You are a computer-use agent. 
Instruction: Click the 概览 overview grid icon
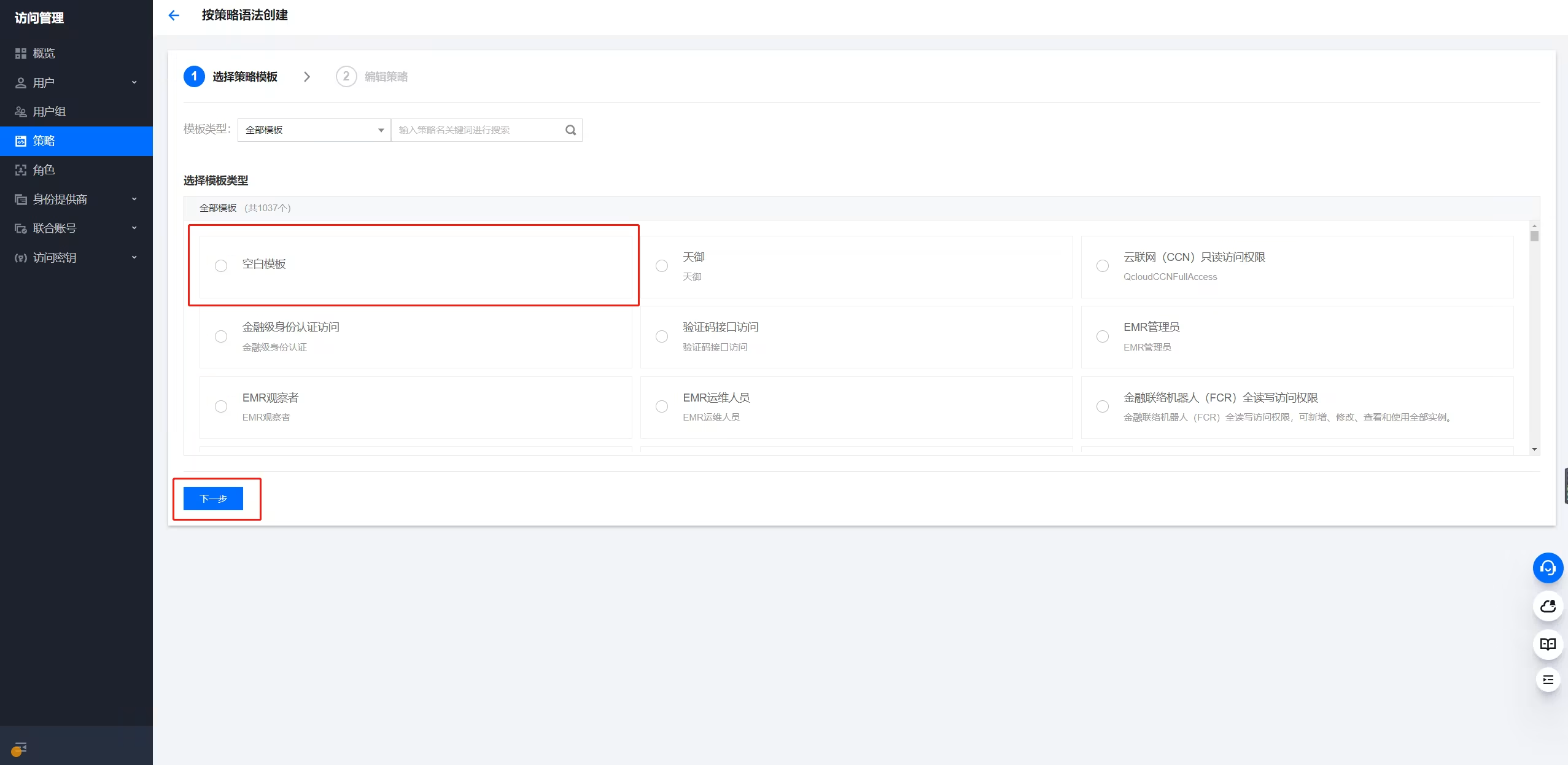tap(21, 53)
